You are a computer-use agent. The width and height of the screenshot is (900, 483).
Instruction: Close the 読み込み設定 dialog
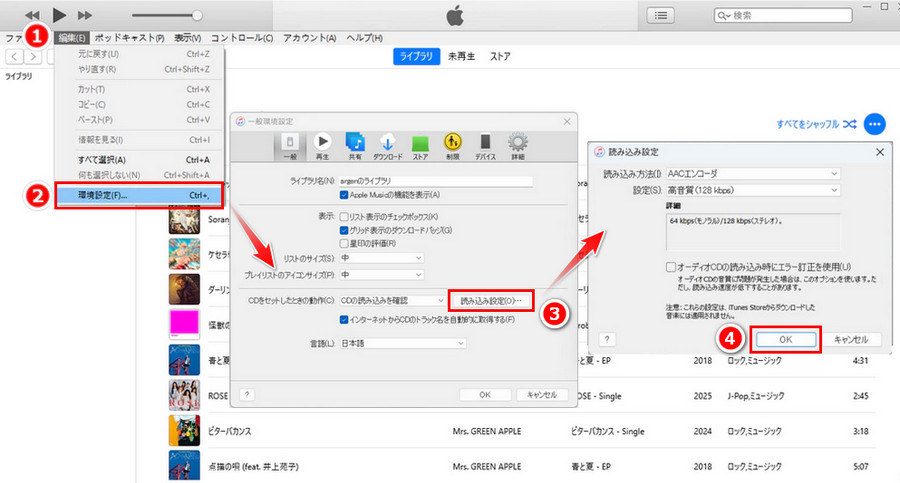coord(880,152)
